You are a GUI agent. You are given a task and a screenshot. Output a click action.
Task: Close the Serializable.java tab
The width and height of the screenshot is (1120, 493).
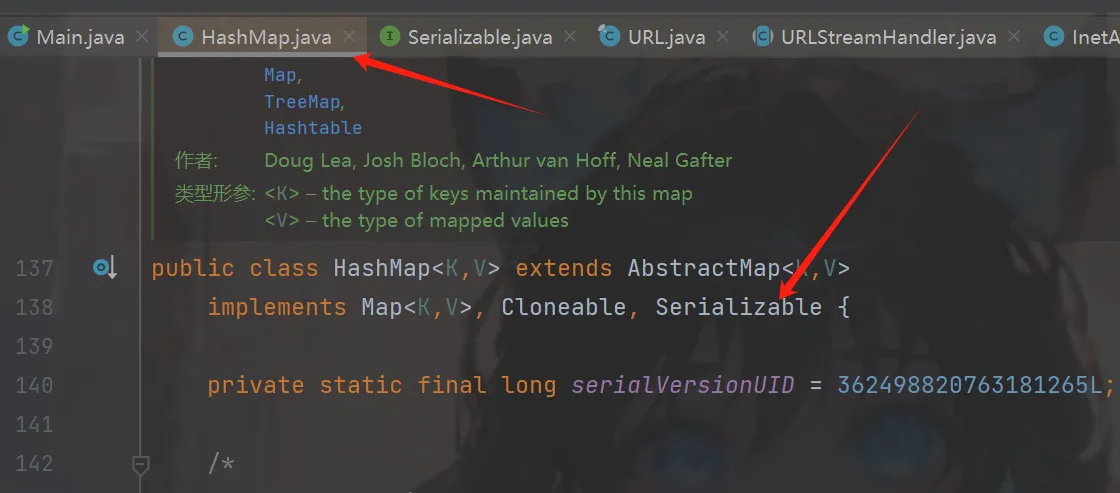click(569, 36)
